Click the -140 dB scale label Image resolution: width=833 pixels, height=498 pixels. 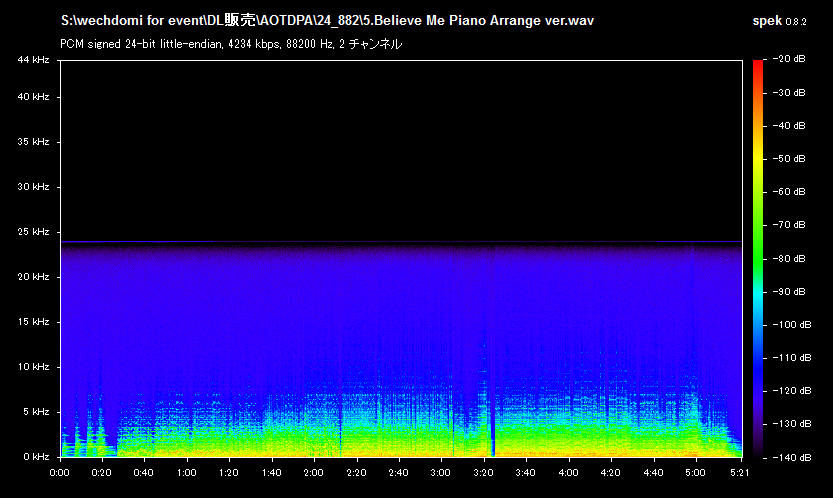[x=792, y=457]
